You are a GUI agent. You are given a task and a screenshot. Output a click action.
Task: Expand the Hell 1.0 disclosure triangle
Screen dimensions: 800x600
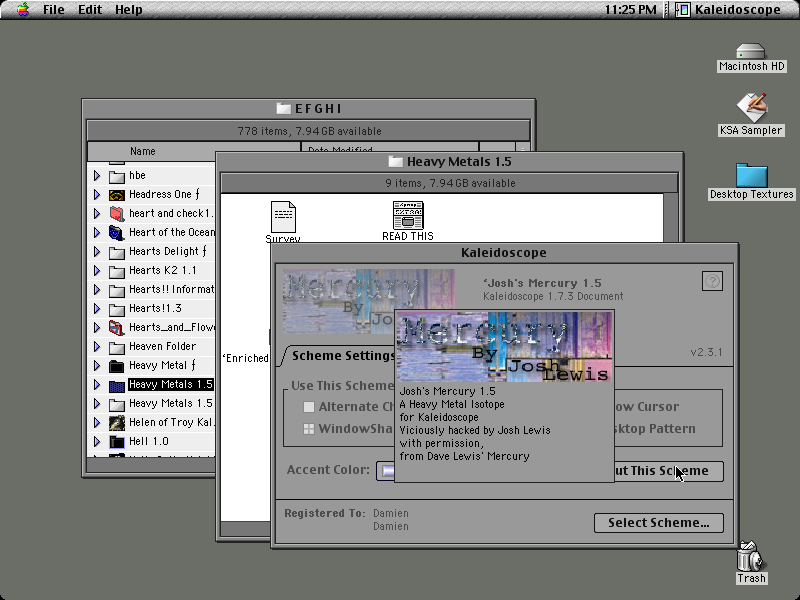coord(97,441)
